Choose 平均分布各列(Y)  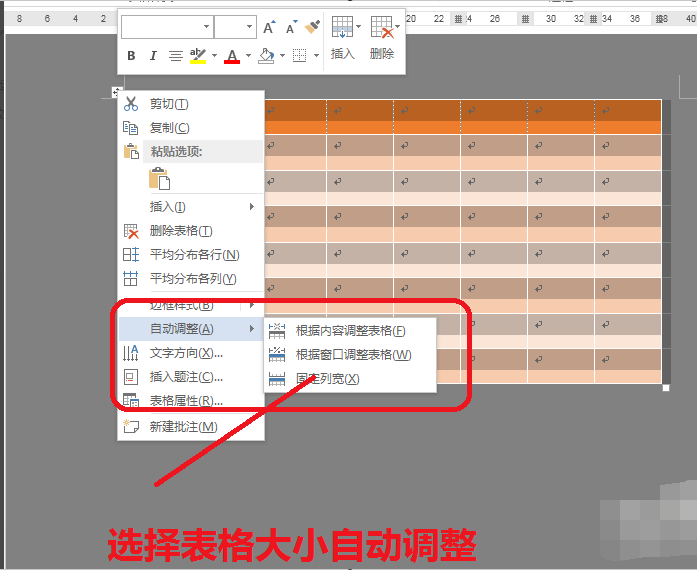point(192,279)
